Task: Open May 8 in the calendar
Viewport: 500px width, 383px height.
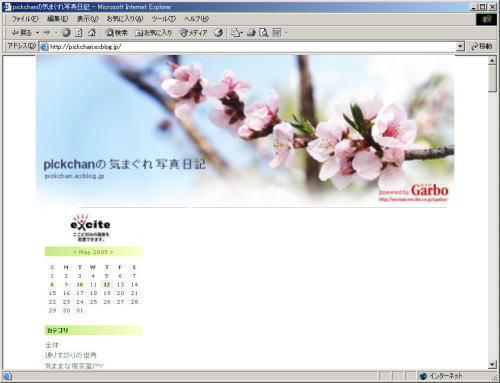Action: [52, 285]
